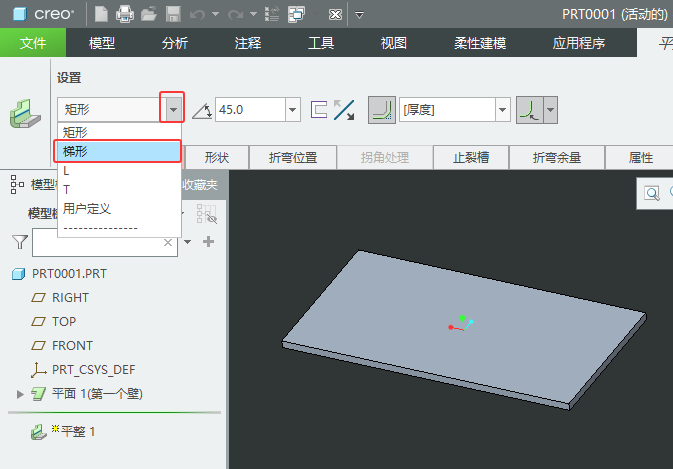Click the thickness side purple bracket icon
This screenshot has height=469, width=673.
pyautogui.click(x=319, y=109)
